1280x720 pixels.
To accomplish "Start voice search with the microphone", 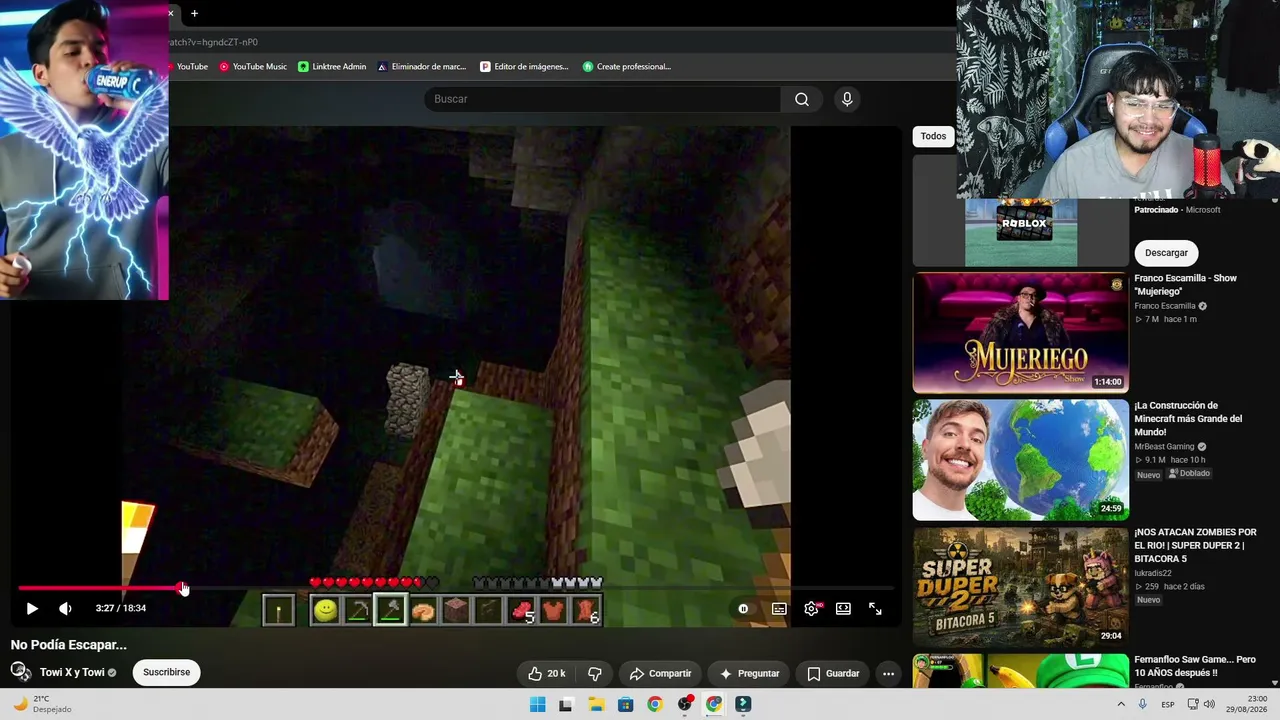I will pos(847,99).
